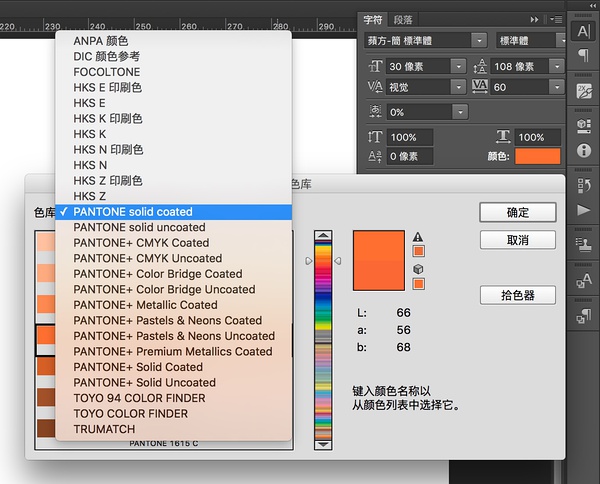
Task: Switch to the 段落 tab
Action: 403,20
